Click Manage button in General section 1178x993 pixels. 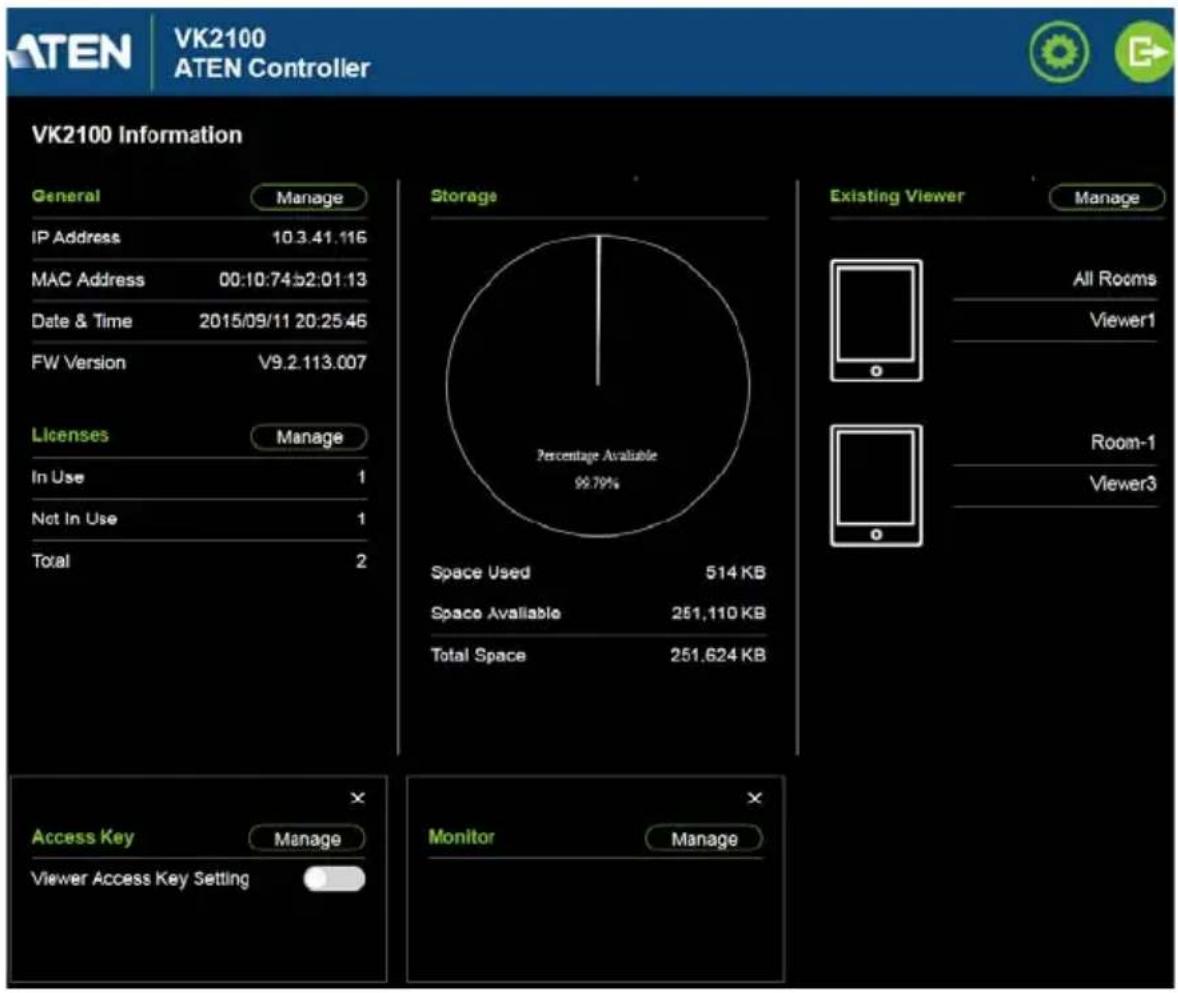[309, 198]
